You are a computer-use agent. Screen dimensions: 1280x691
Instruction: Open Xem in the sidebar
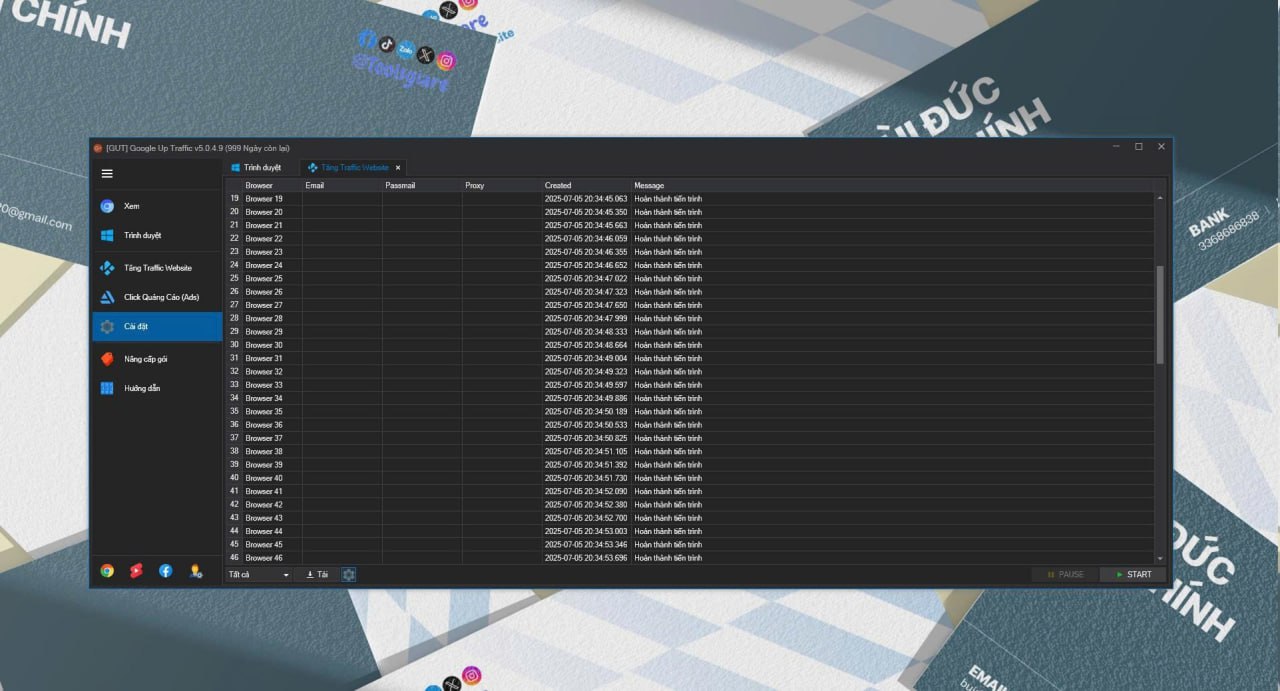157,206
